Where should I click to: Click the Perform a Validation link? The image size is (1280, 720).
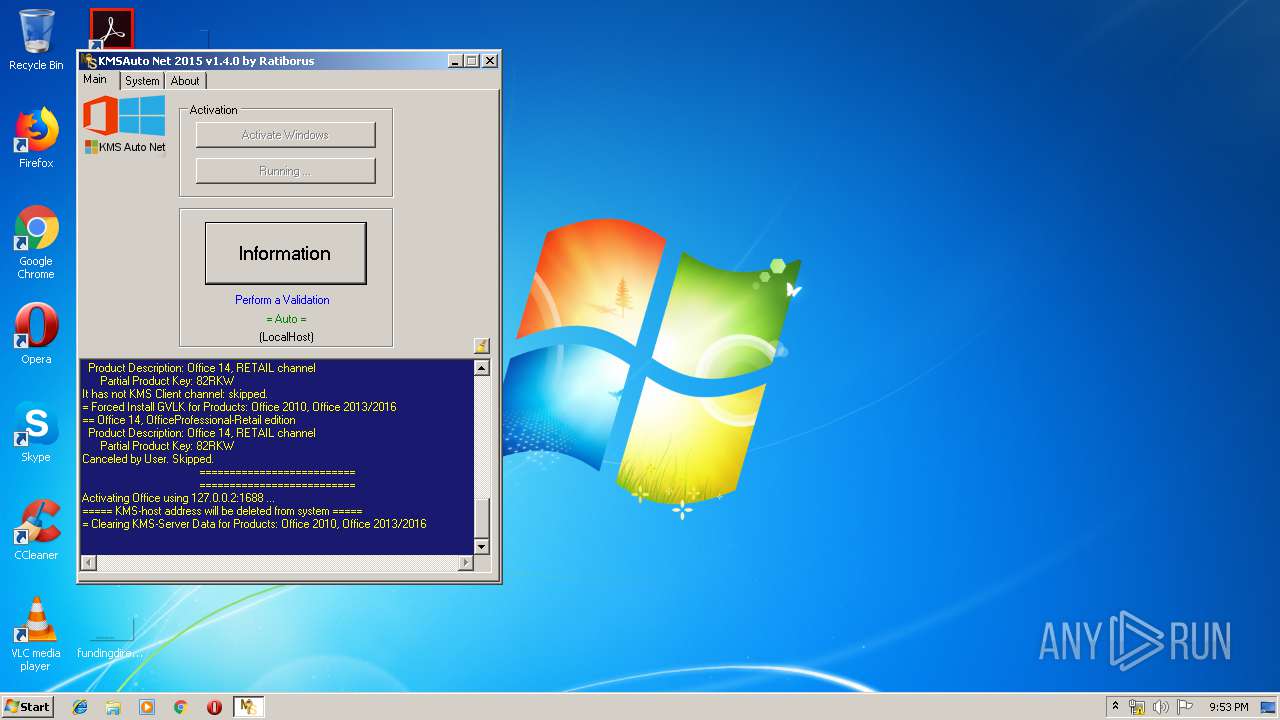(x=282, y=300)
